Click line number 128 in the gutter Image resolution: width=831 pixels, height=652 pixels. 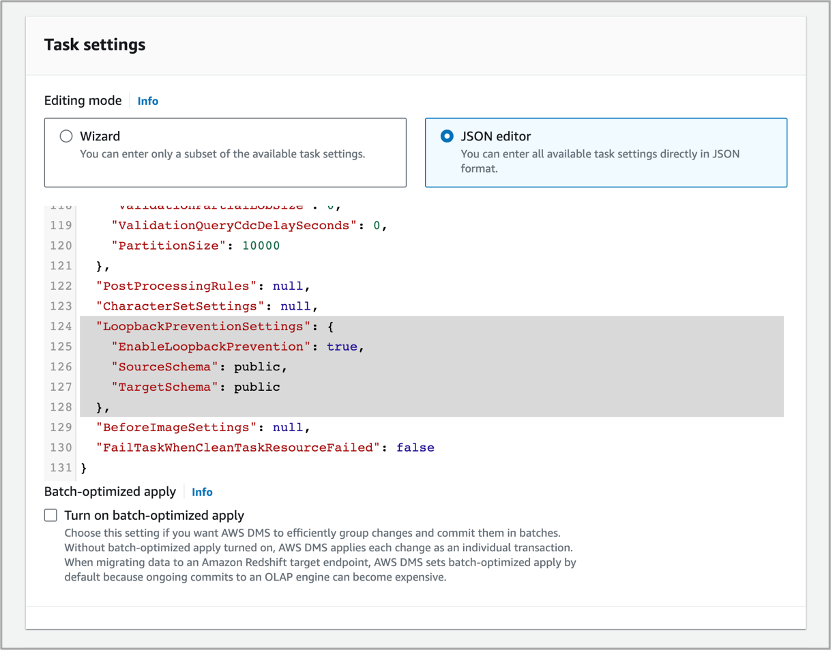[60, 407]
